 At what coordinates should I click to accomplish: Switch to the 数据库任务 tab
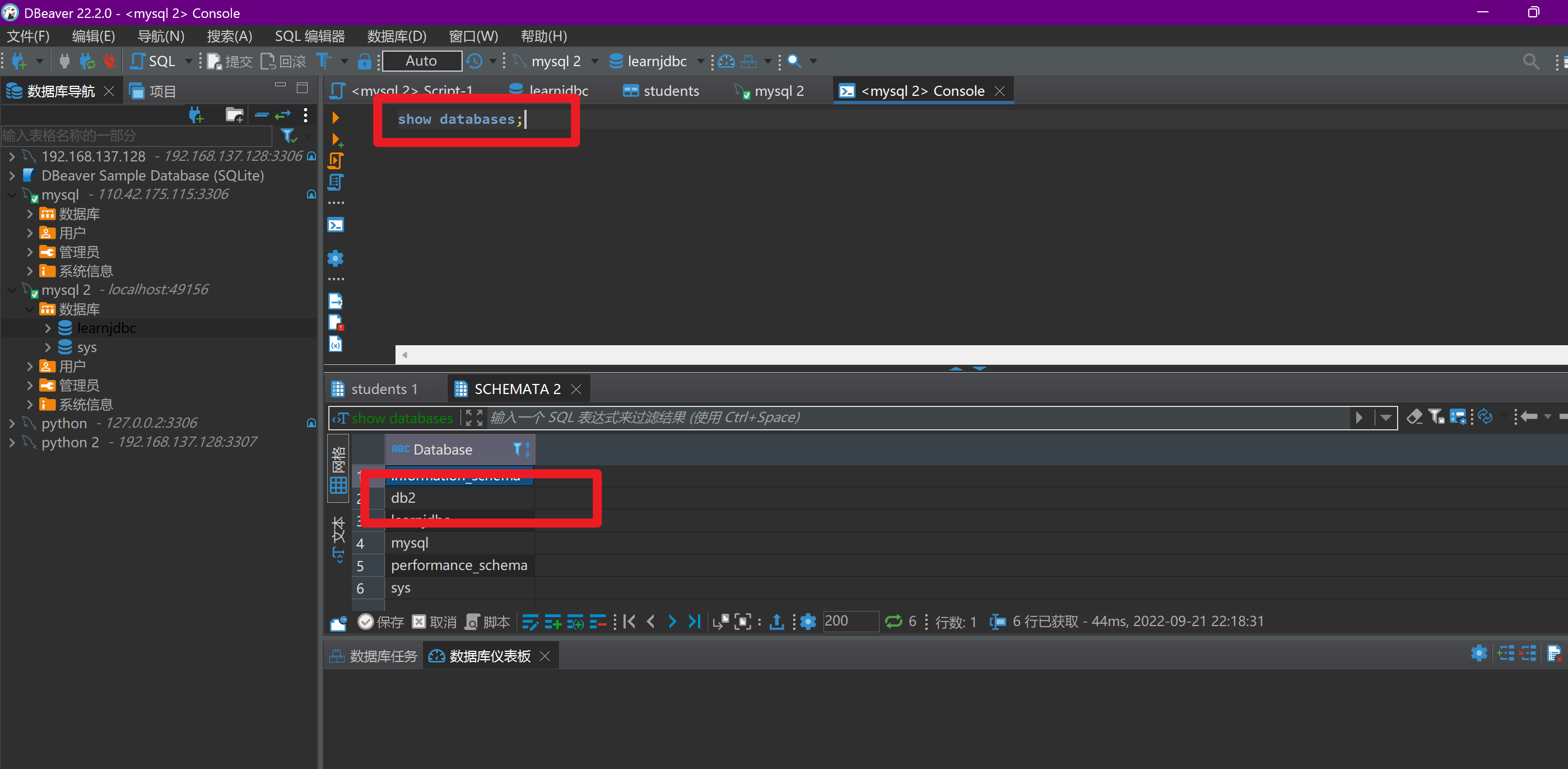coord(374,656)
